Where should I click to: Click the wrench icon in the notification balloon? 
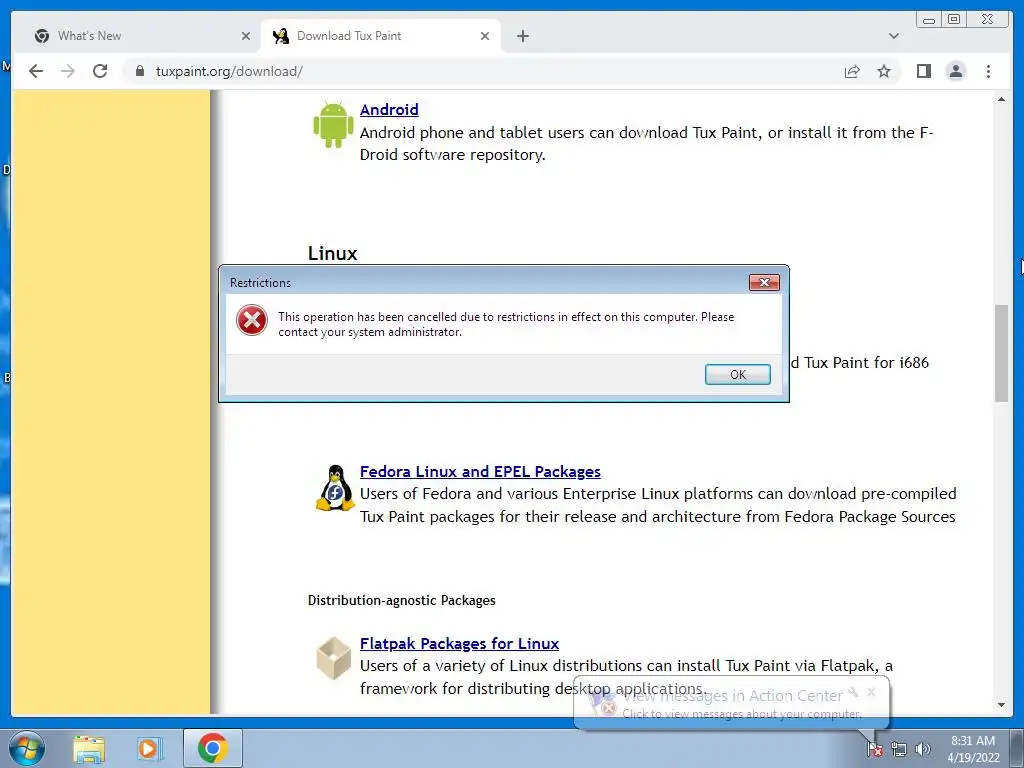point(853,692)
